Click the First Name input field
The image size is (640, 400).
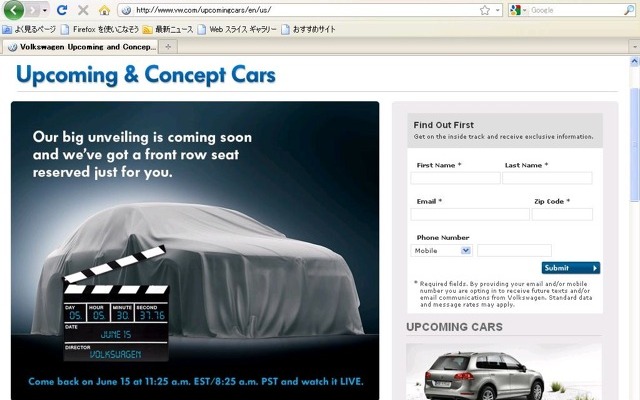455,178
